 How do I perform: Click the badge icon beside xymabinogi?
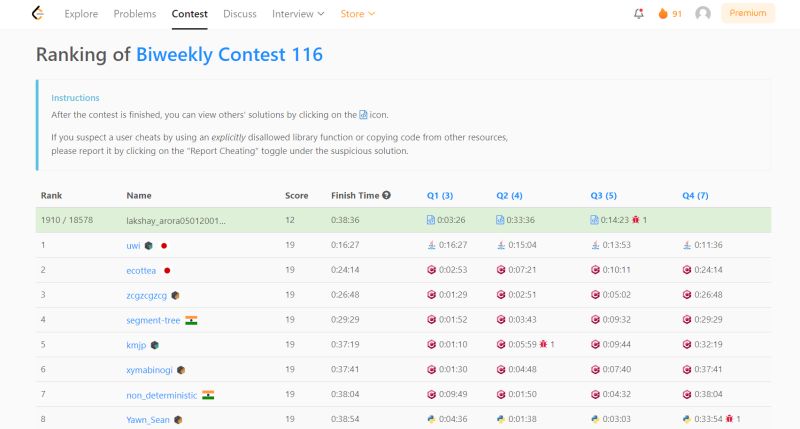point(181,370)
